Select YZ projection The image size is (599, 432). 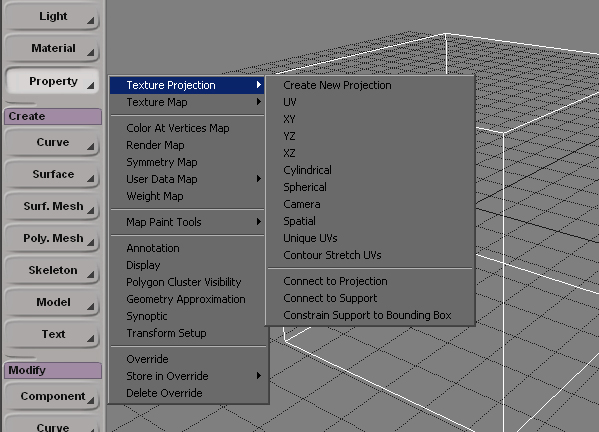coord(370,136)
